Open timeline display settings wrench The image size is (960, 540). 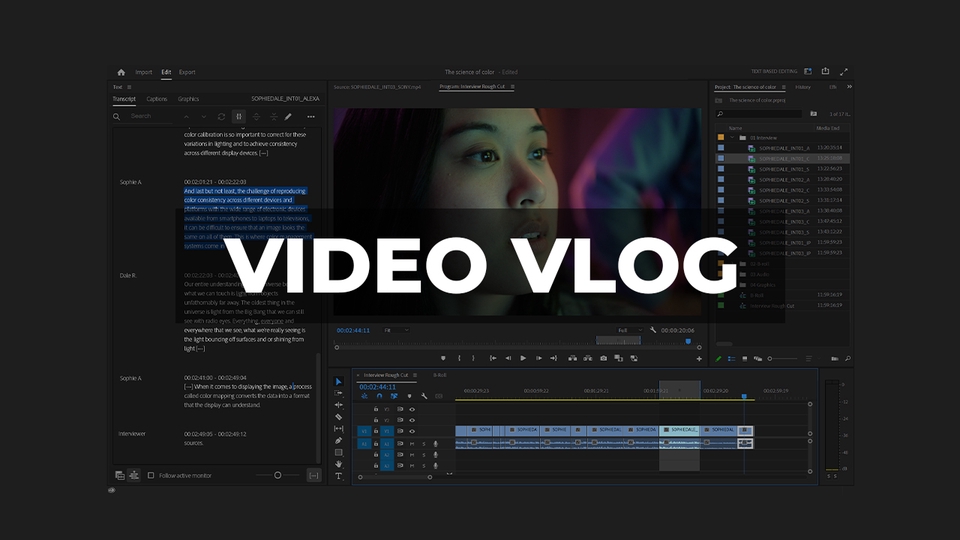click(424, 396)
